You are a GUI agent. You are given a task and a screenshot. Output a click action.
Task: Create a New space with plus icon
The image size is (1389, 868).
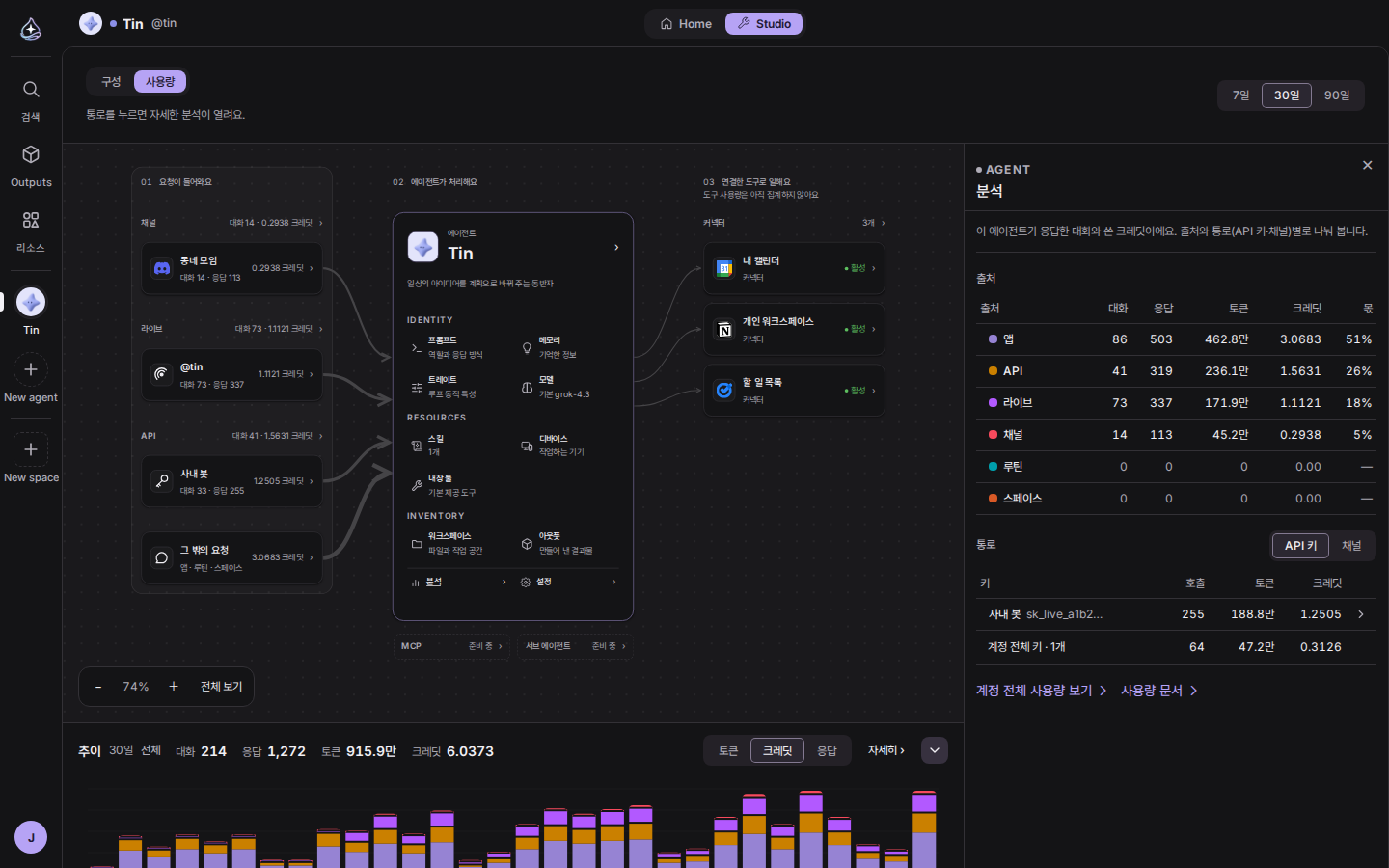pyautogui.click(x=31, y=449)
